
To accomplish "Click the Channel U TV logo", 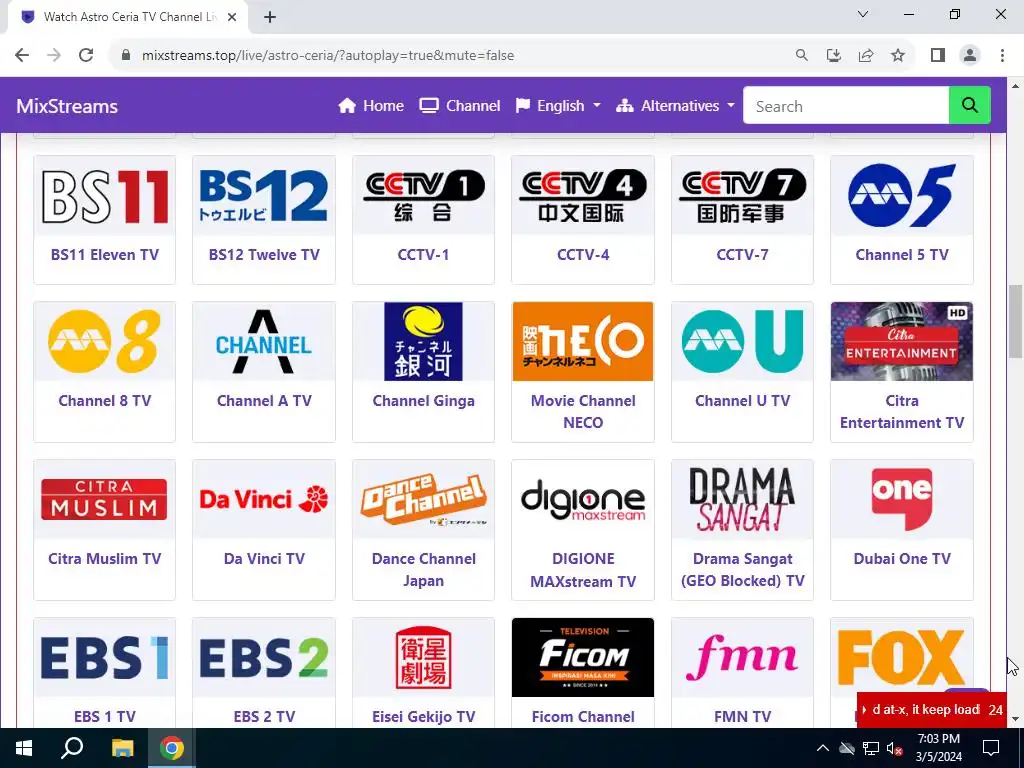I will click(743, 342).
